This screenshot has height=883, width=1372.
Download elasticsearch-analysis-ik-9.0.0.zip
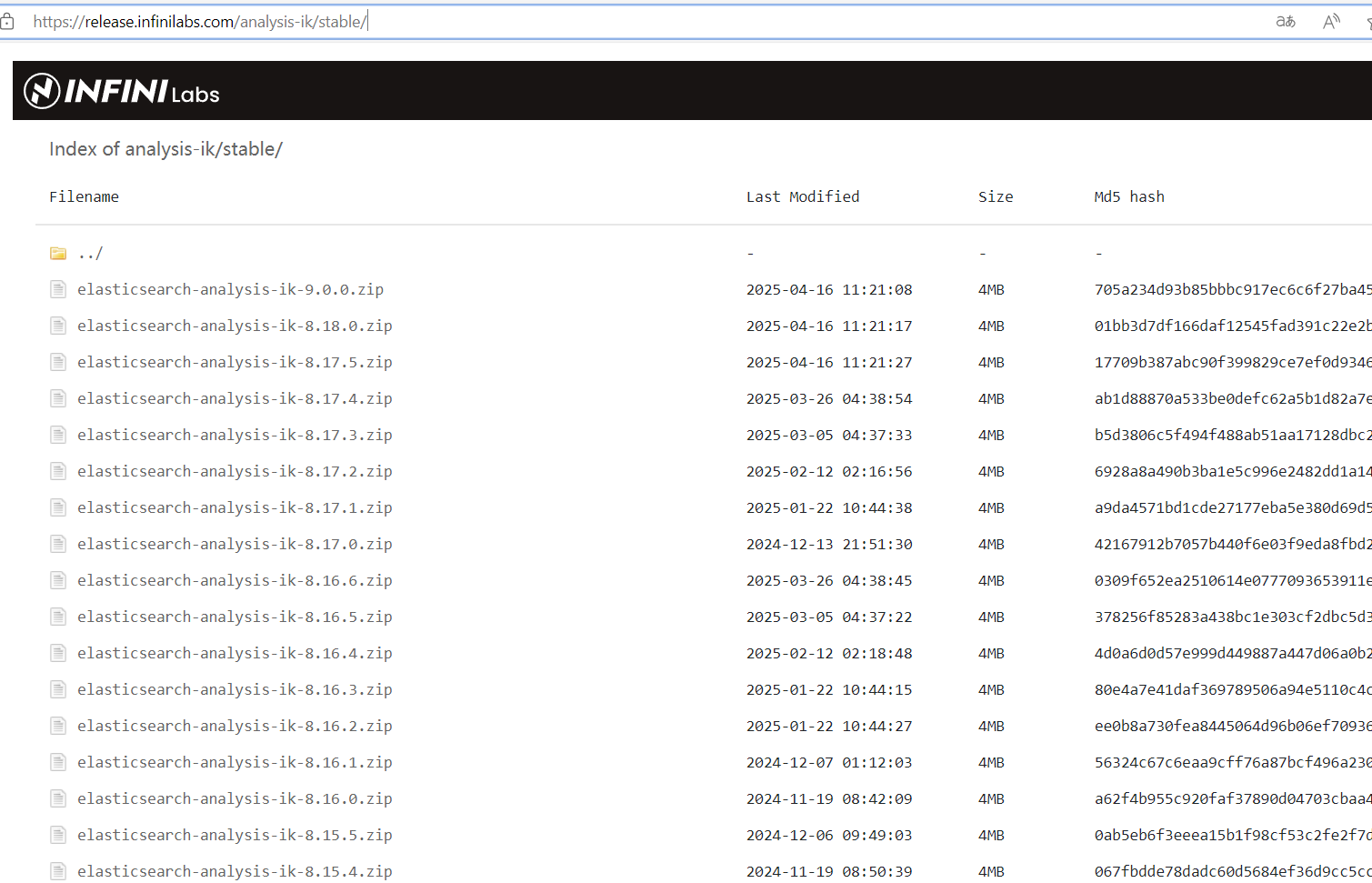click(230, 289)
